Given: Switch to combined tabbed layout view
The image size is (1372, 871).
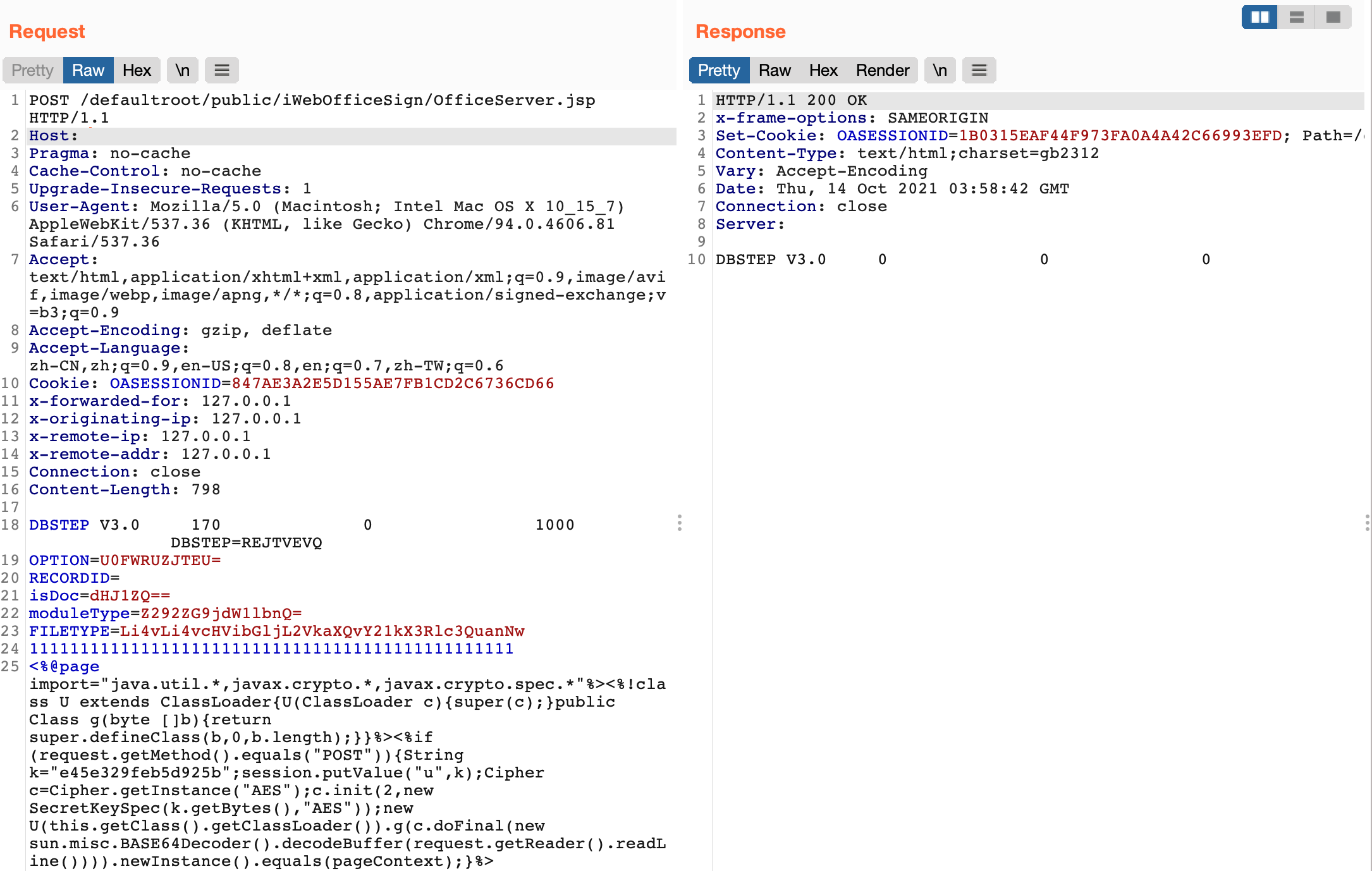Looking at the screenshot, I should point(1333,17).
